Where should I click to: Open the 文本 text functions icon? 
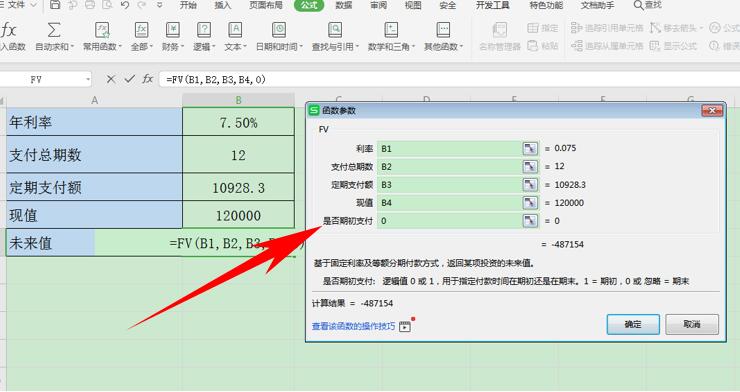point(235,31)
